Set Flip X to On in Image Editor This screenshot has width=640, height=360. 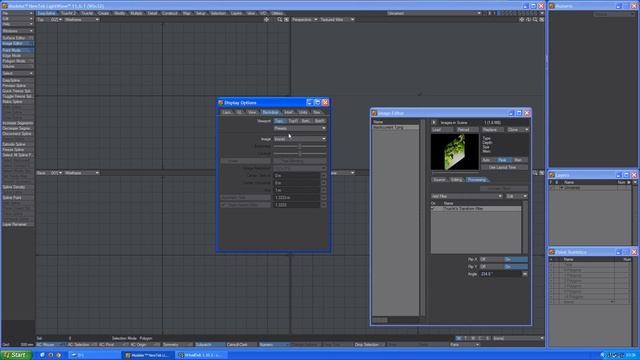tap(516, 259)
